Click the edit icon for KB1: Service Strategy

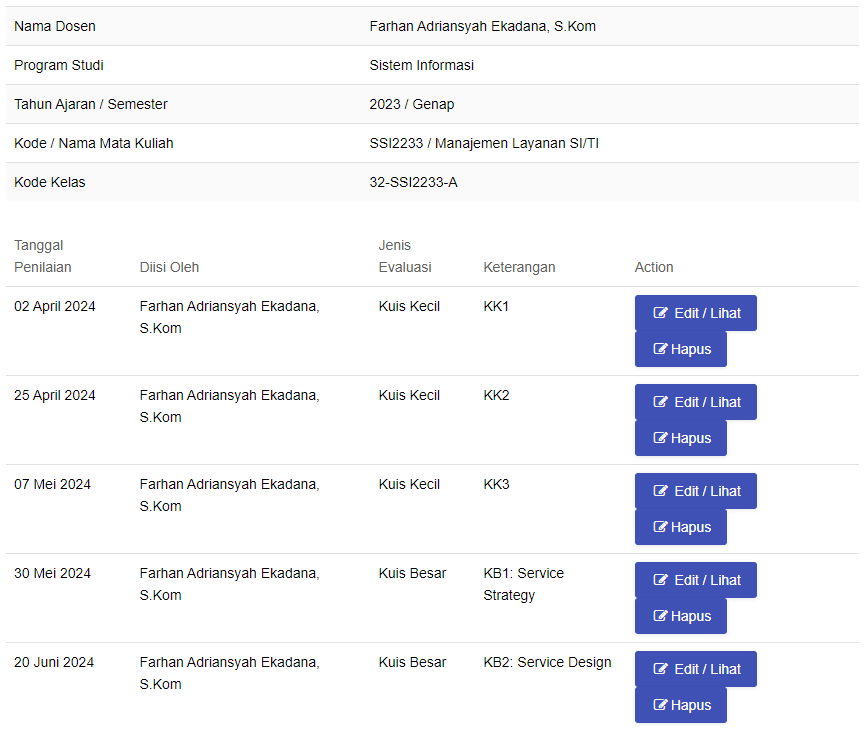click(660, 580)
